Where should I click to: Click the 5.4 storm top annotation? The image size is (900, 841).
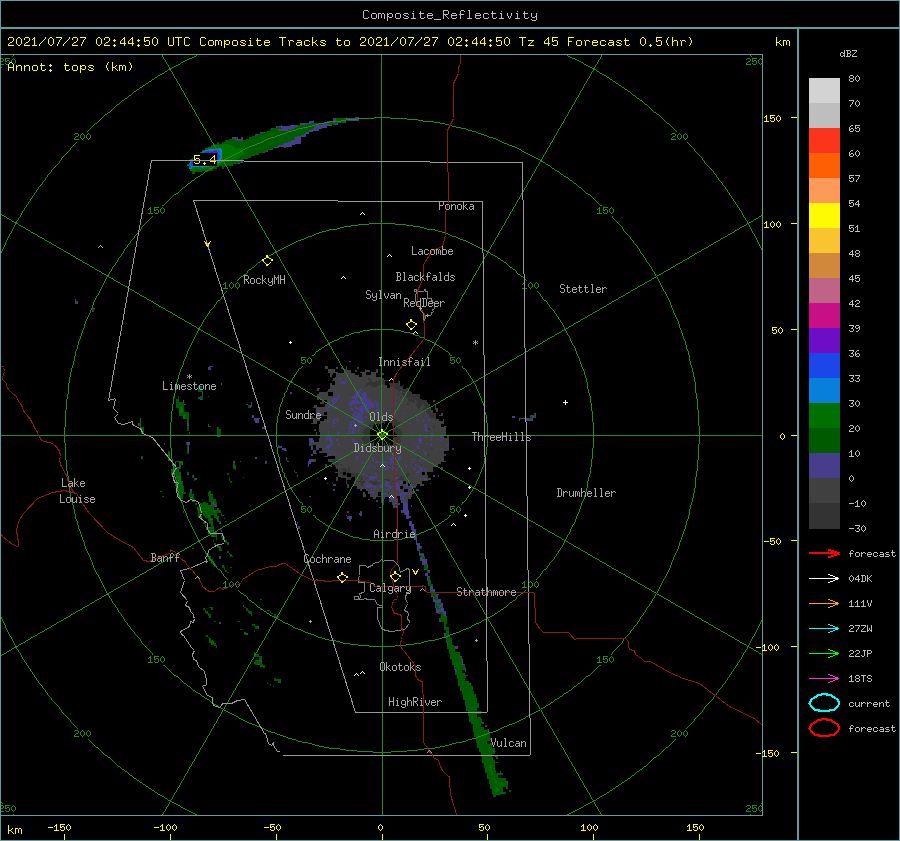pos(204,160)
